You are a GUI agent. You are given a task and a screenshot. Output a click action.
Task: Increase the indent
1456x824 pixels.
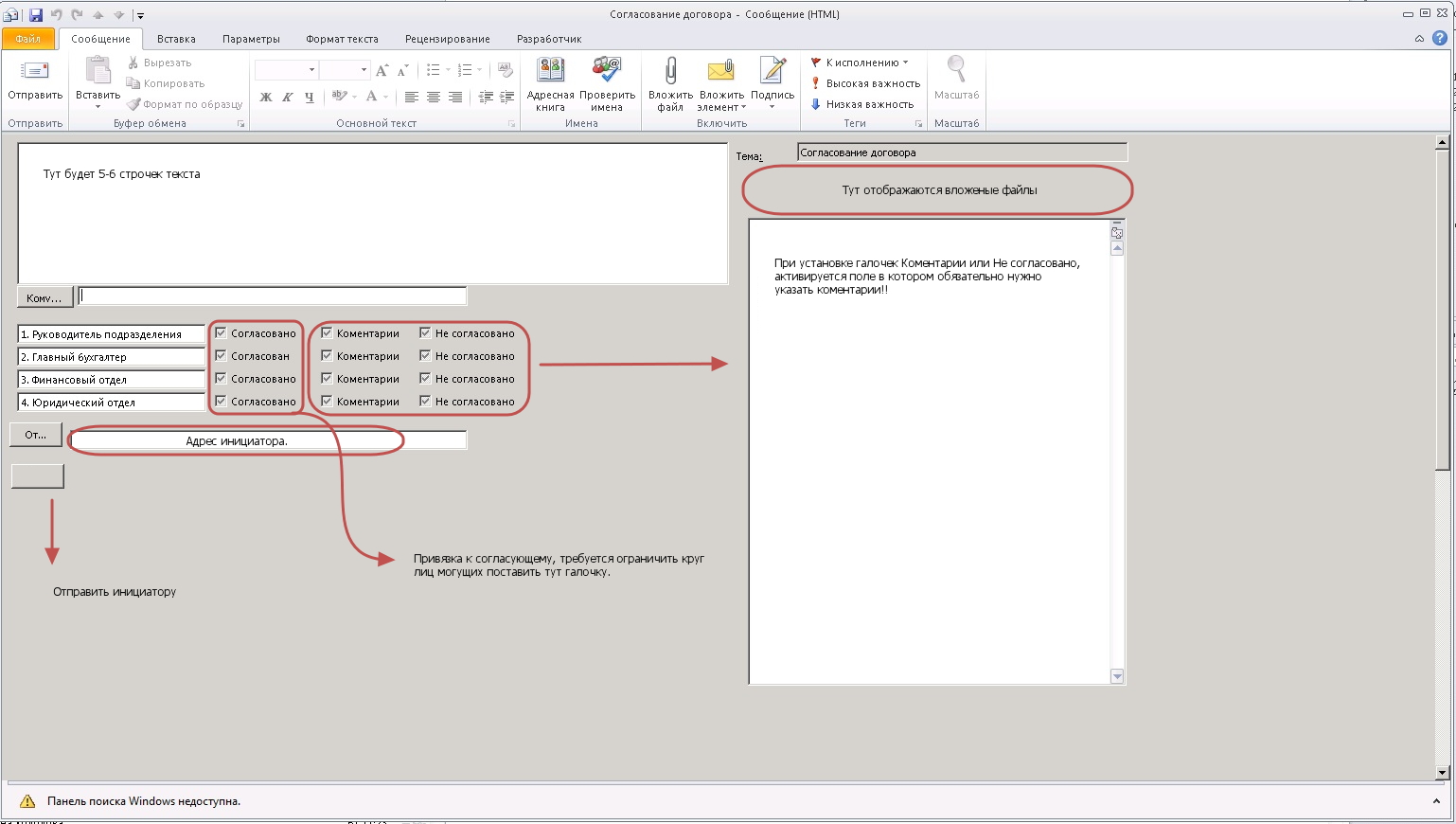click(x=507, y=97)
